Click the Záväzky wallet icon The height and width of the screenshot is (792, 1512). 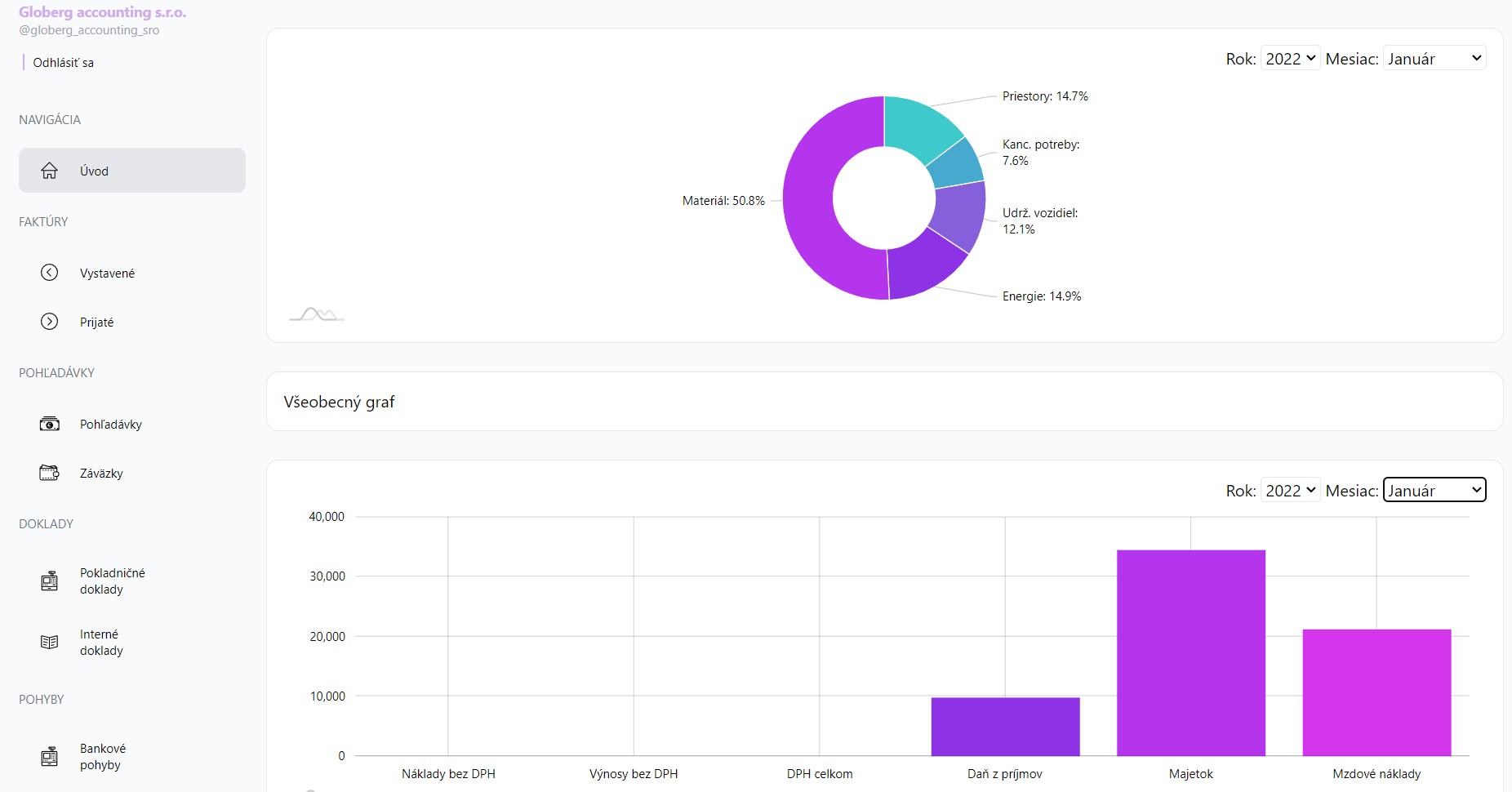click(x=50, y=473)
